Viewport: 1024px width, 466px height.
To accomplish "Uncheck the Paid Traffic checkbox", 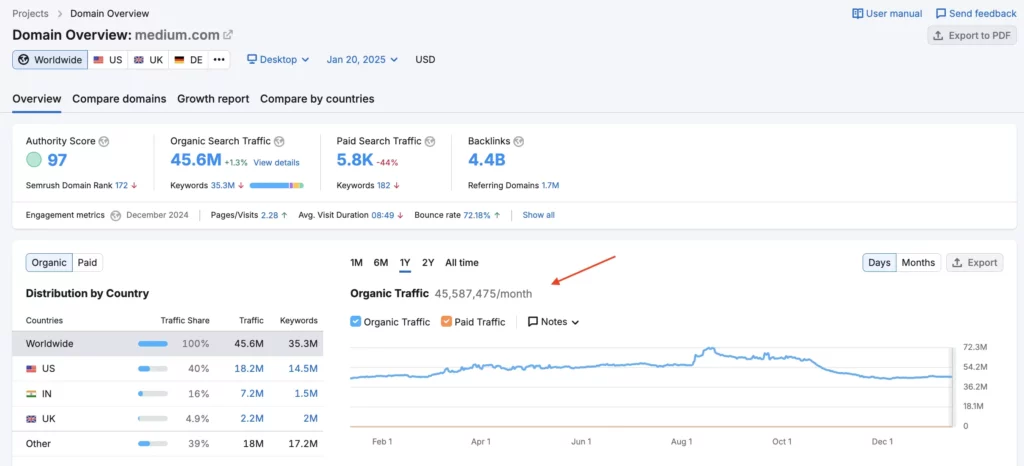I will tap(446, 322).
